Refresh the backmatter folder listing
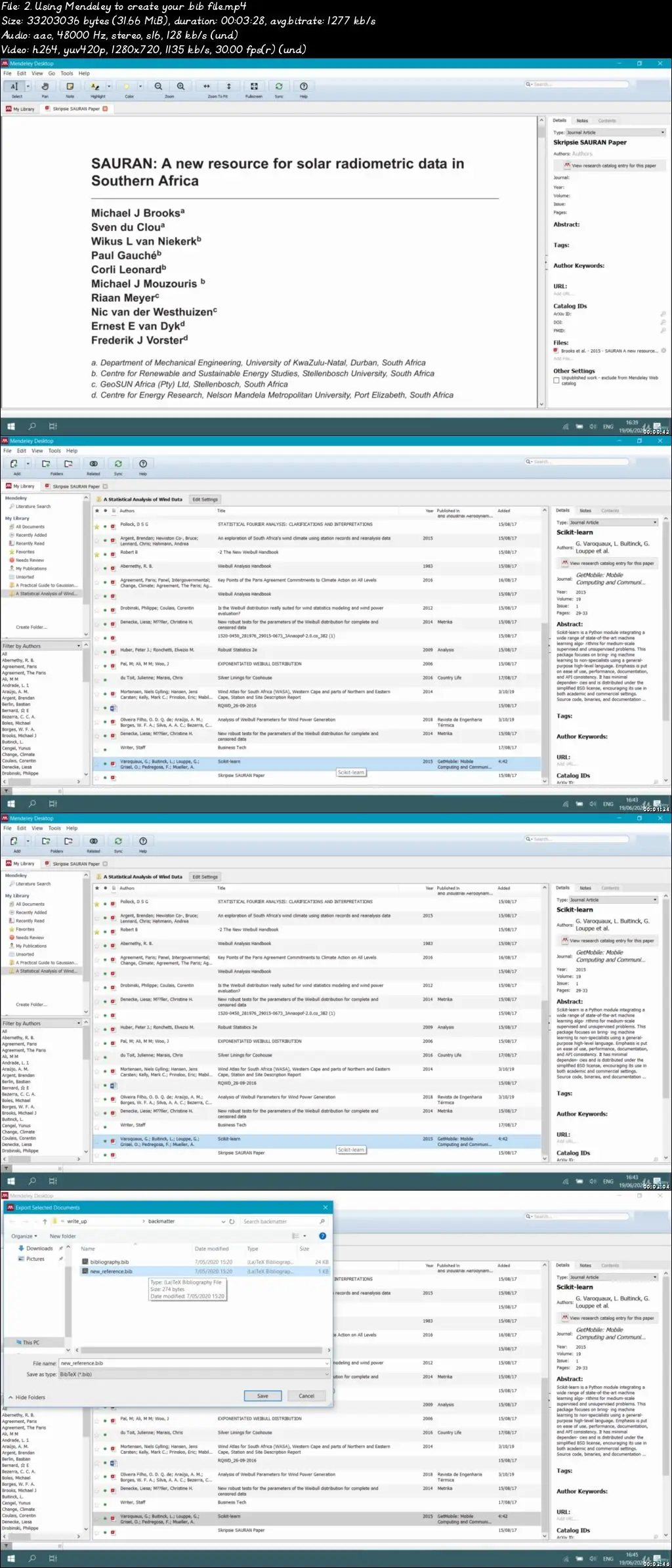This screenshot has width=672, height=1568. click(232, 1221)
